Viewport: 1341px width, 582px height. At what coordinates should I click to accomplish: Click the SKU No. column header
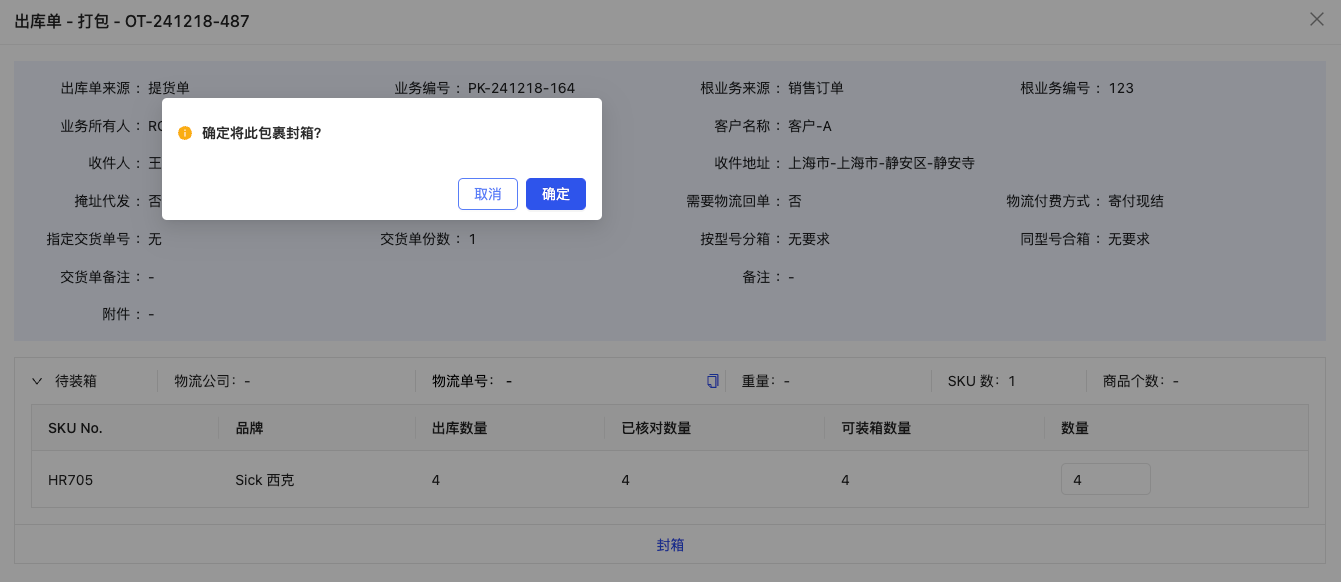(x=77, y=428)
